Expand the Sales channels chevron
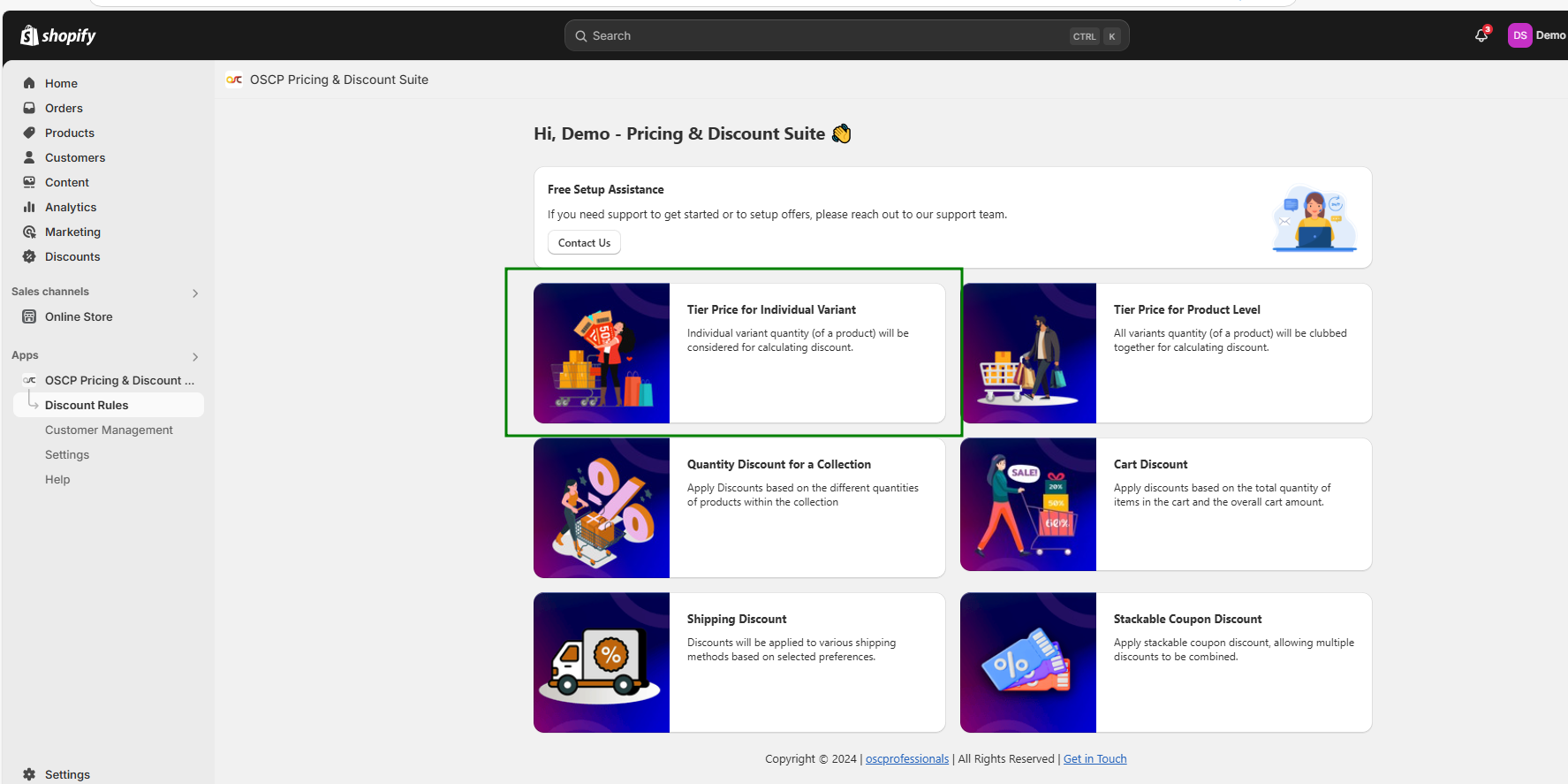This screenshot has width=1568, height=784. 195,293
